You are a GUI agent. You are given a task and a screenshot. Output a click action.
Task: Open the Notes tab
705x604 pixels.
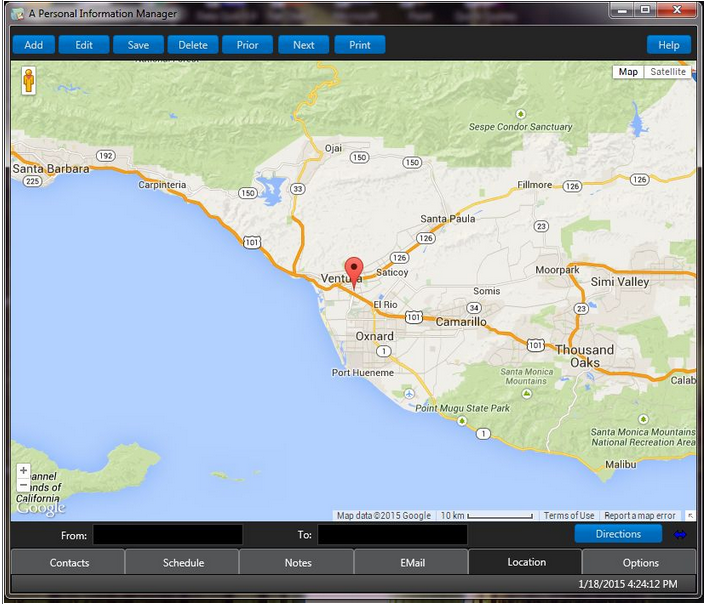298,563
